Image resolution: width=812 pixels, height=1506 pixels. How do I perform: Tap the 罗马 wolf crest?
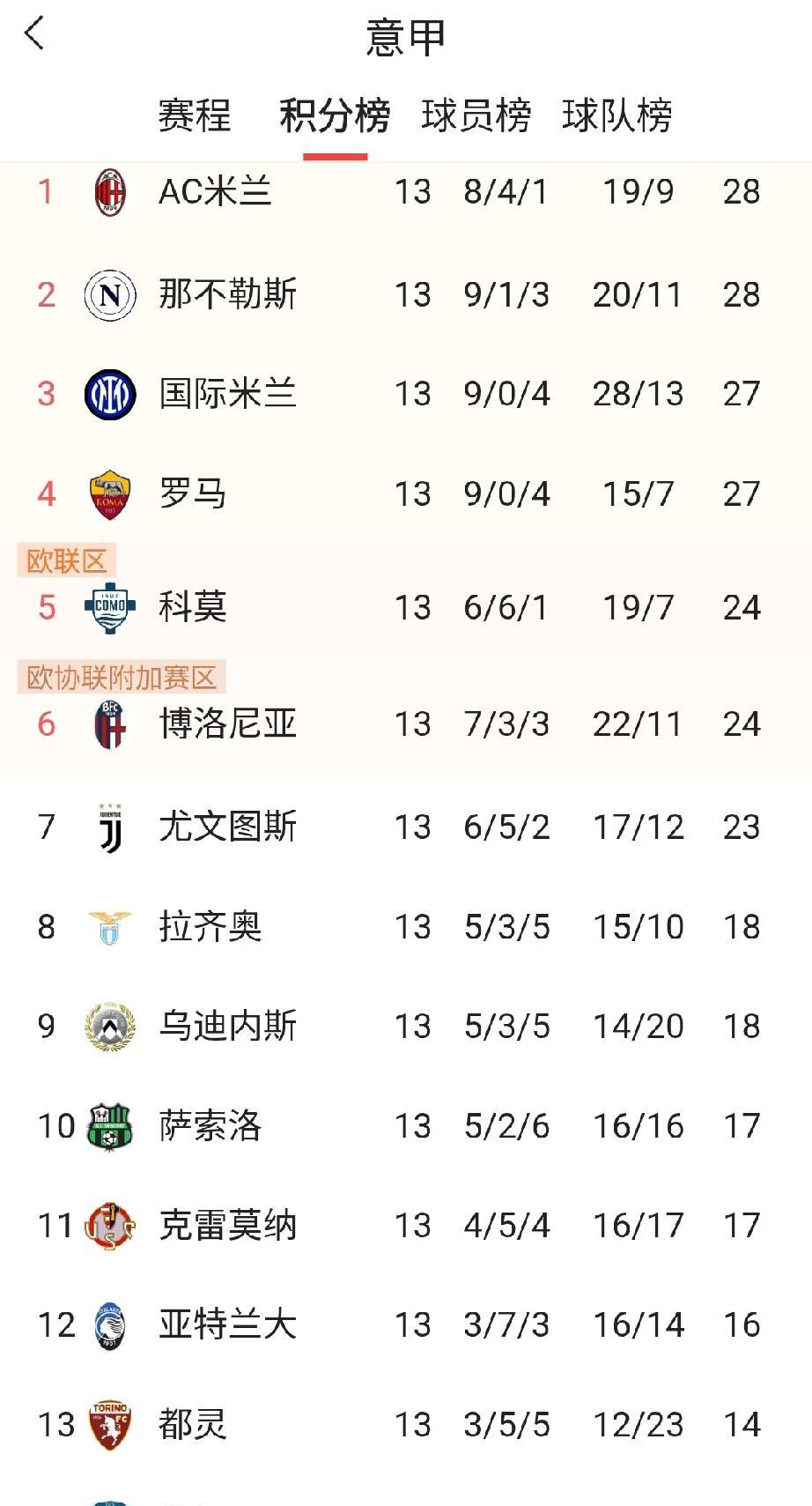[x=110, y=494]
